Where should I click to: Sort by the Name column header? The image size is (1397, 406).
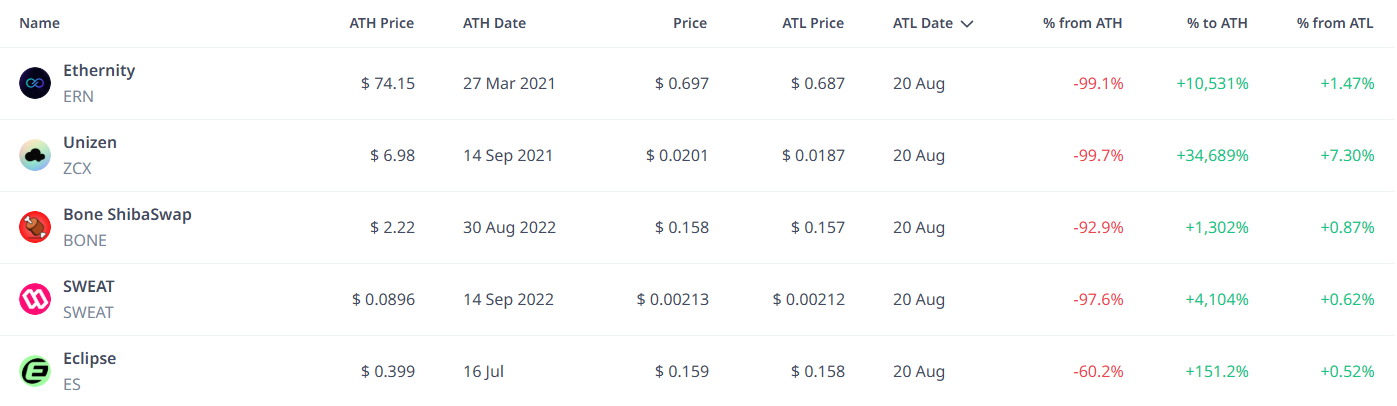point(39,23)
